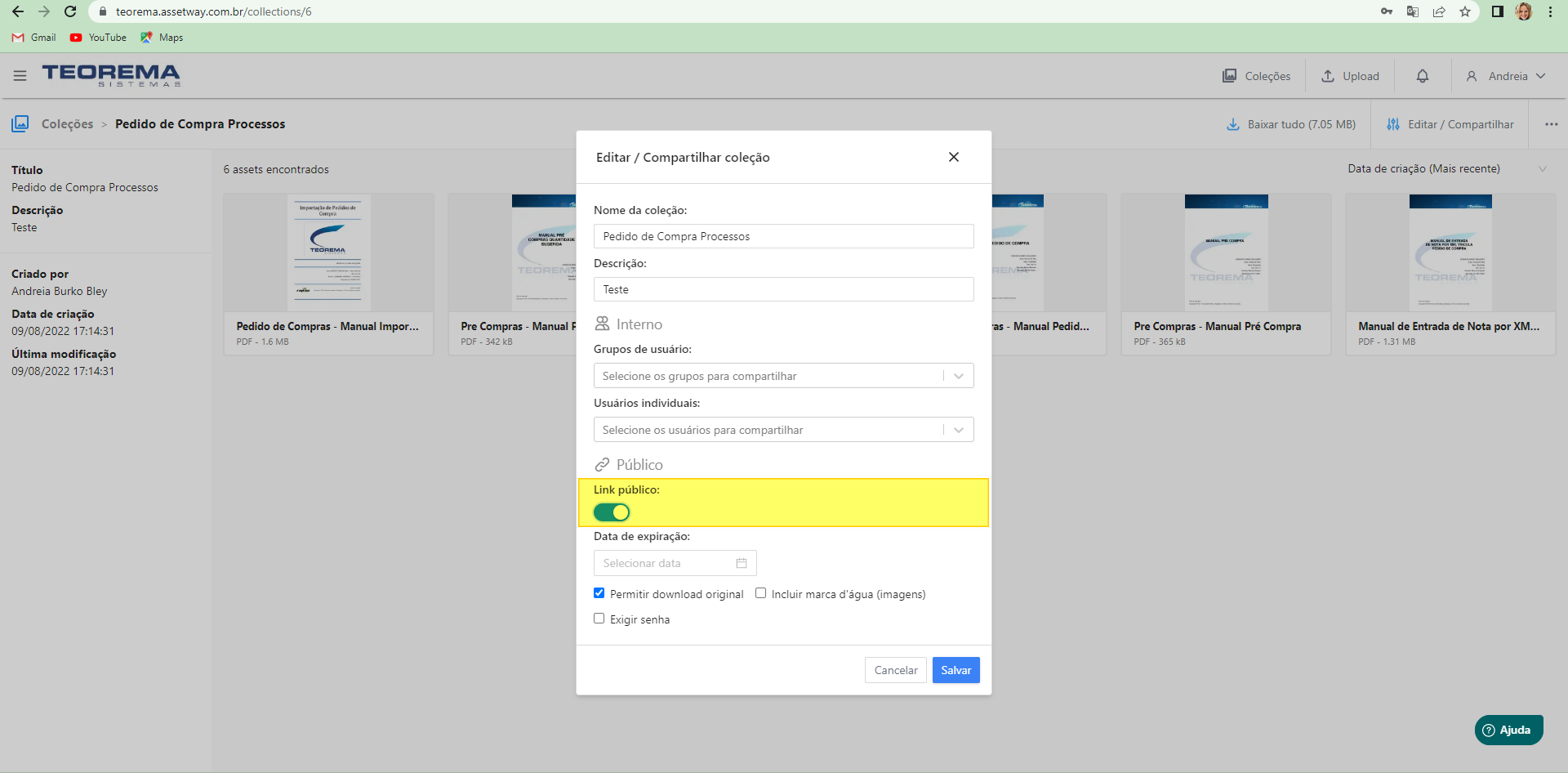This screenshot has height=773, width=1568.
Task: Save collection changes with Salvar
Action: pos(955,670)
